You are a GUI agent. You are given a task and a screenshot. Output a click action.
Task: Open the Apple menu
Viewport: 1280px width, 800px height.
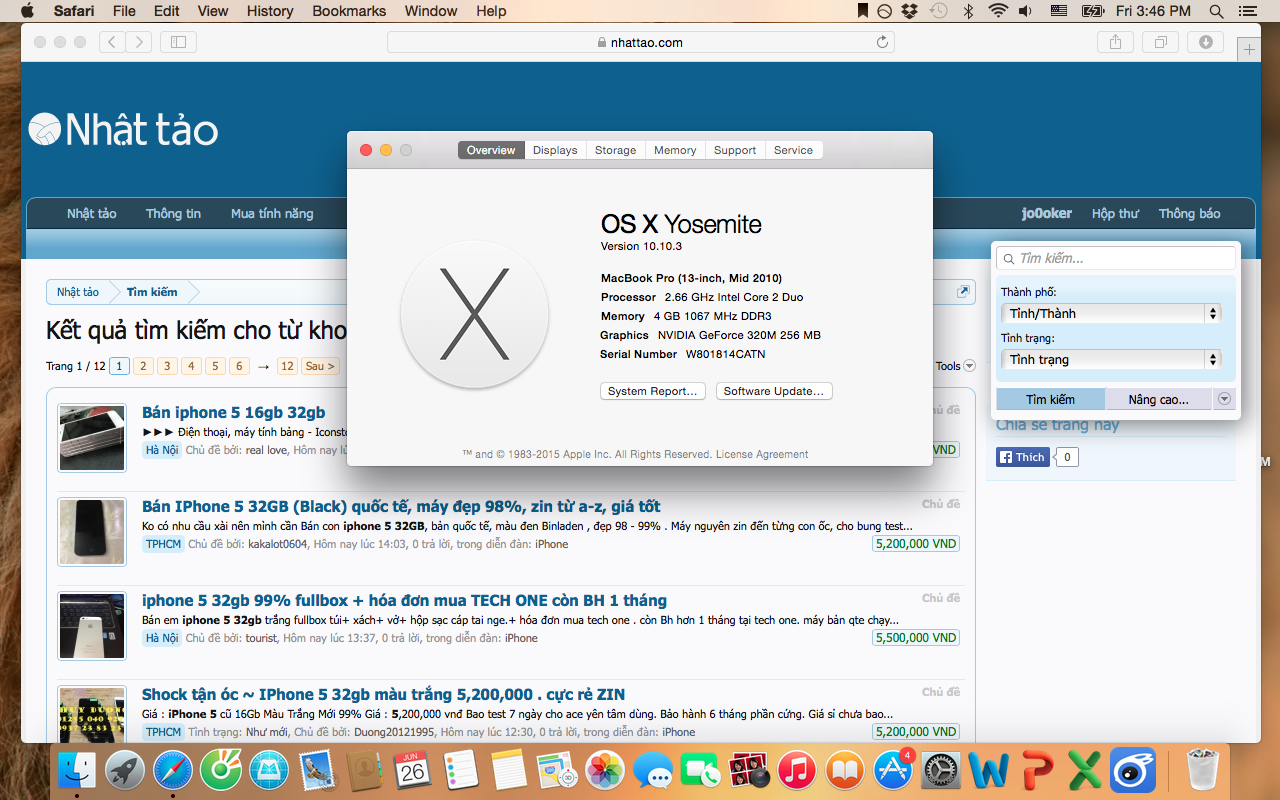pos(27,11)
